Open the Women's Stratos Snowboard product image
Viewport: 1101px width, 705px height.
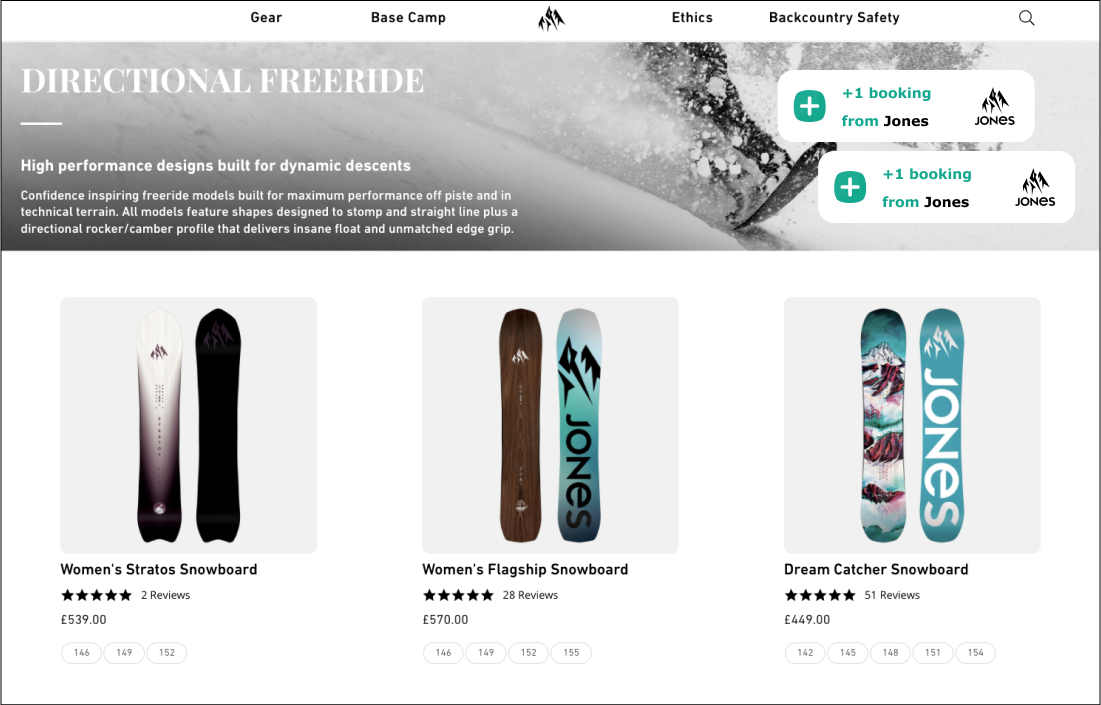pyautogui.click(x=189, y=425)
